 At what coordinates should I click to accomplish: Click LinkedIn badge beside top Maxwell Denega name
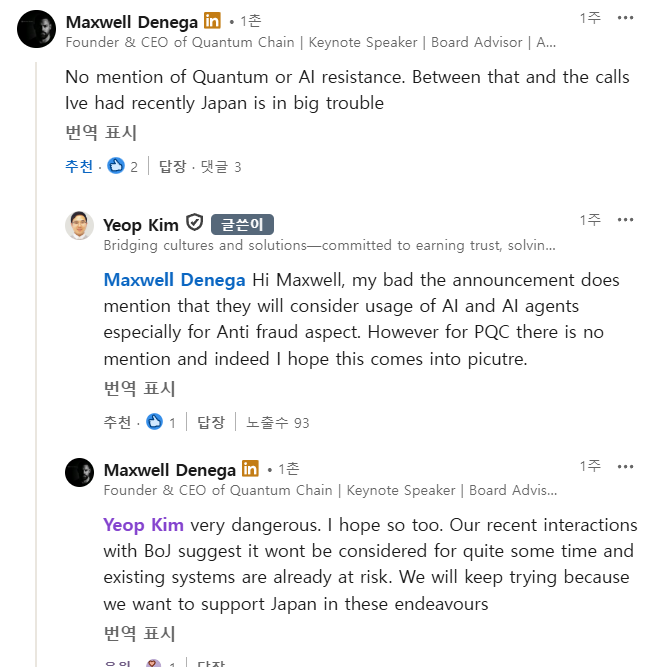coord(212,21)
